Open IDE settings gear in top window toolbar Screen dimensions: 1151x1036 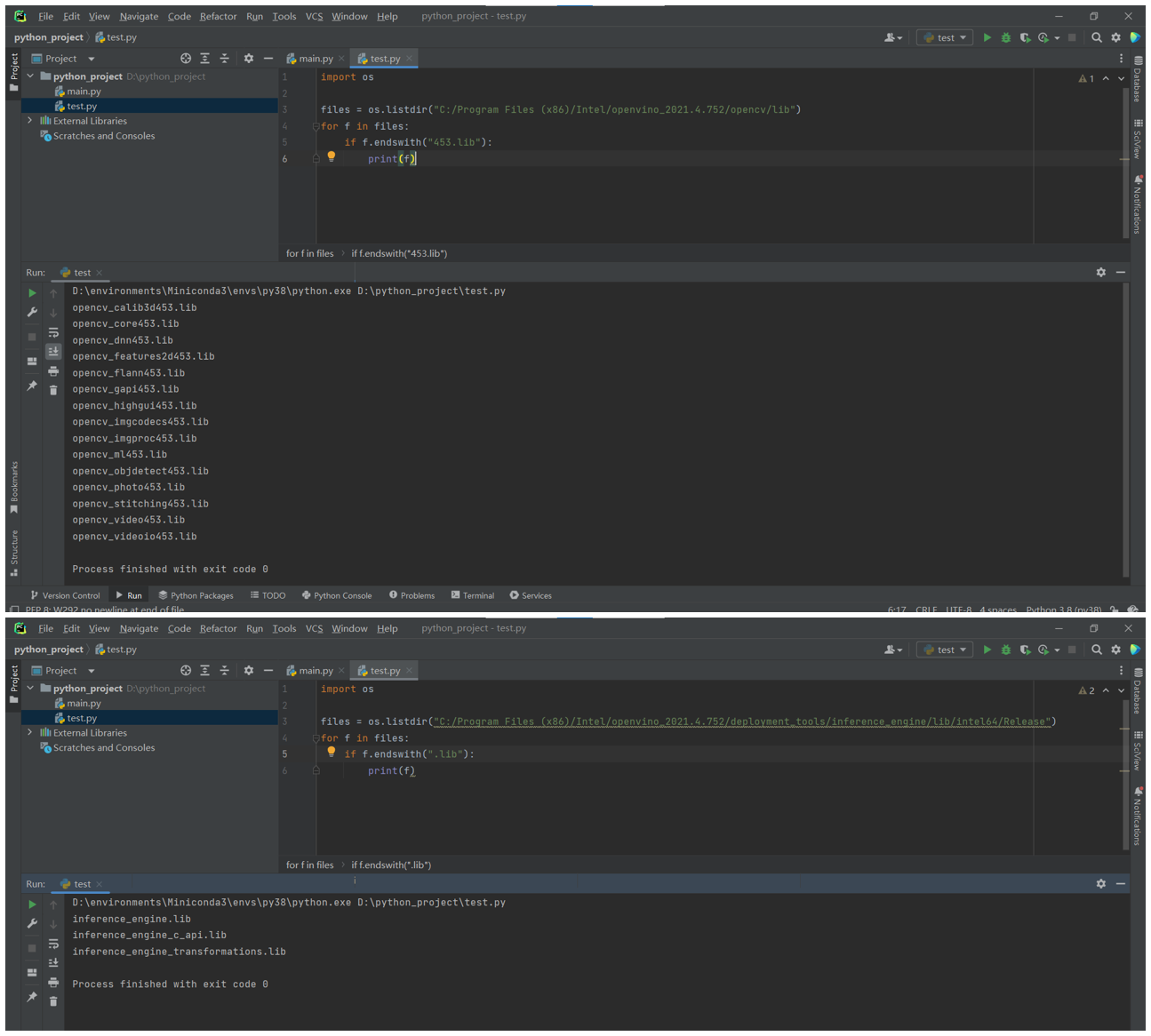[1115, 37]
